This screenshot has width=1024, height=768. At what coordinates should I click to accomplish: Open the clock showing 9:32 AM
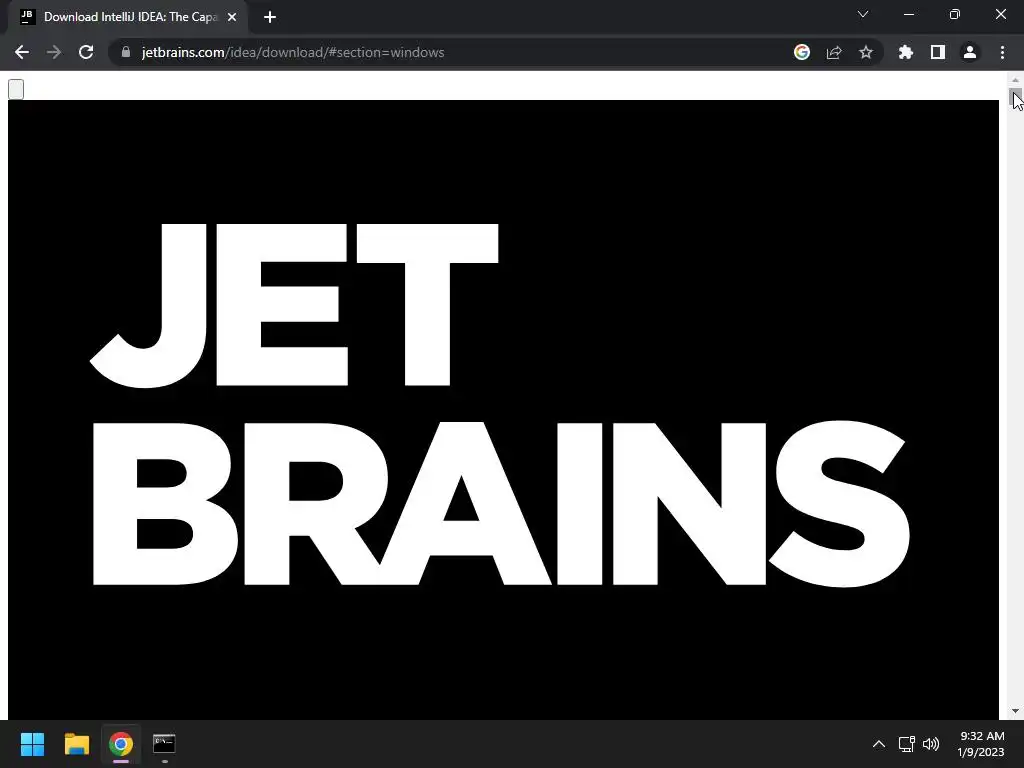981,744
